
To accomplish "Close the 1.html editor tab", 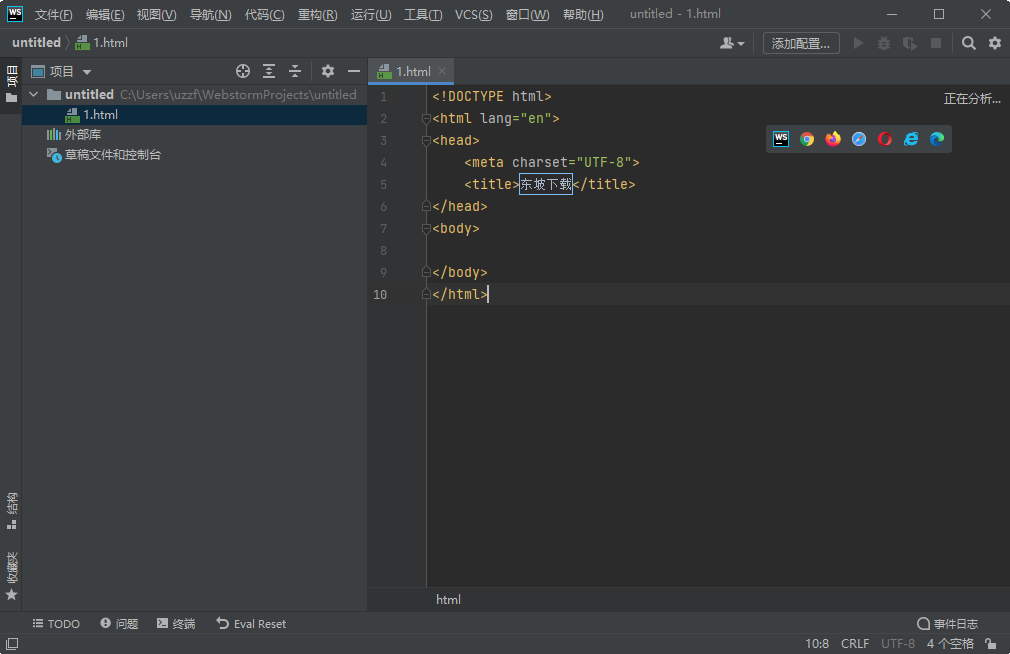I will [x=442, y=72].
